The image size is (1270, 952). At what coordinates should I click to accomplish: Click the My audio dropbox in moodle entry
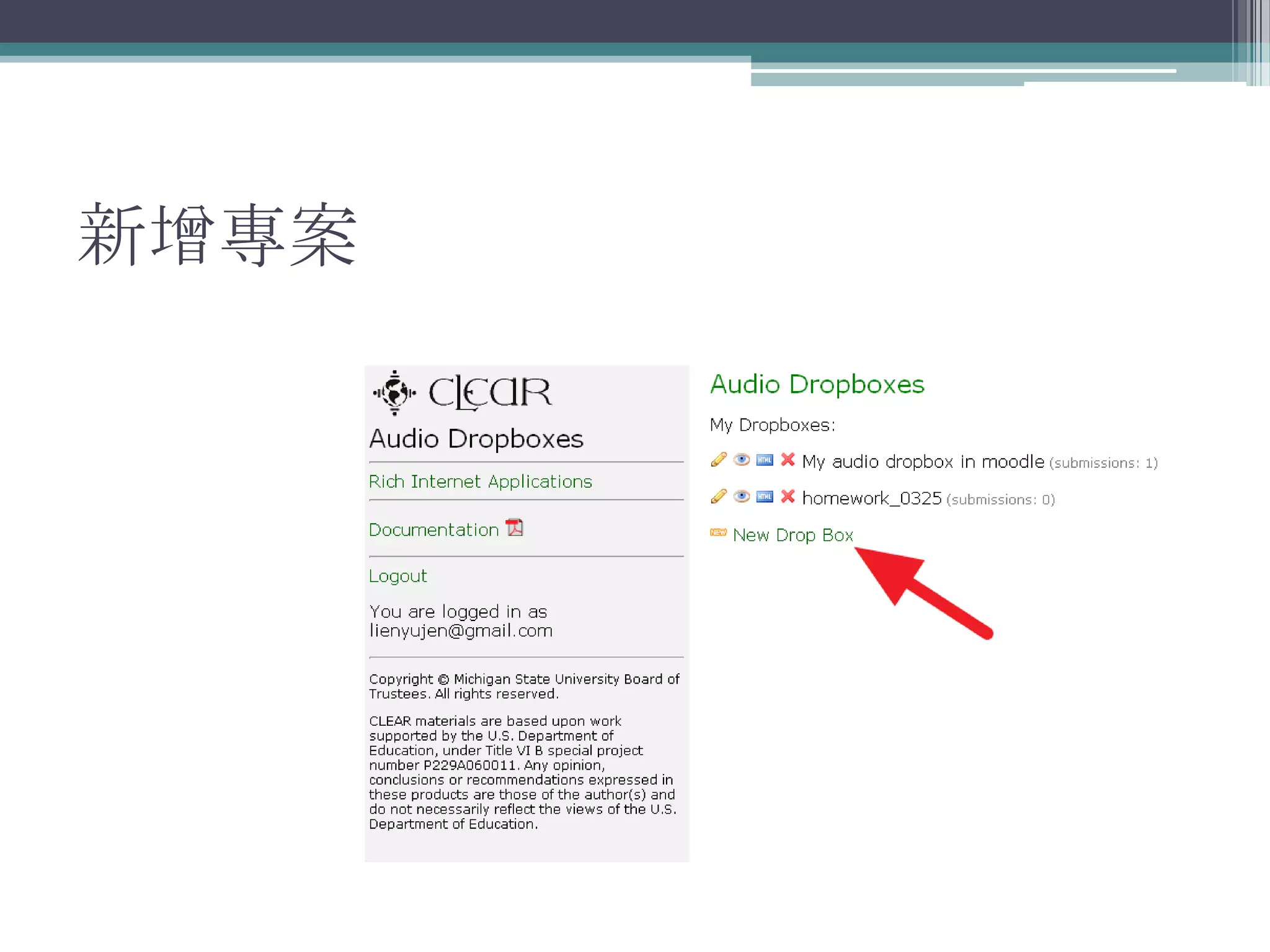[x=923, y=462]
